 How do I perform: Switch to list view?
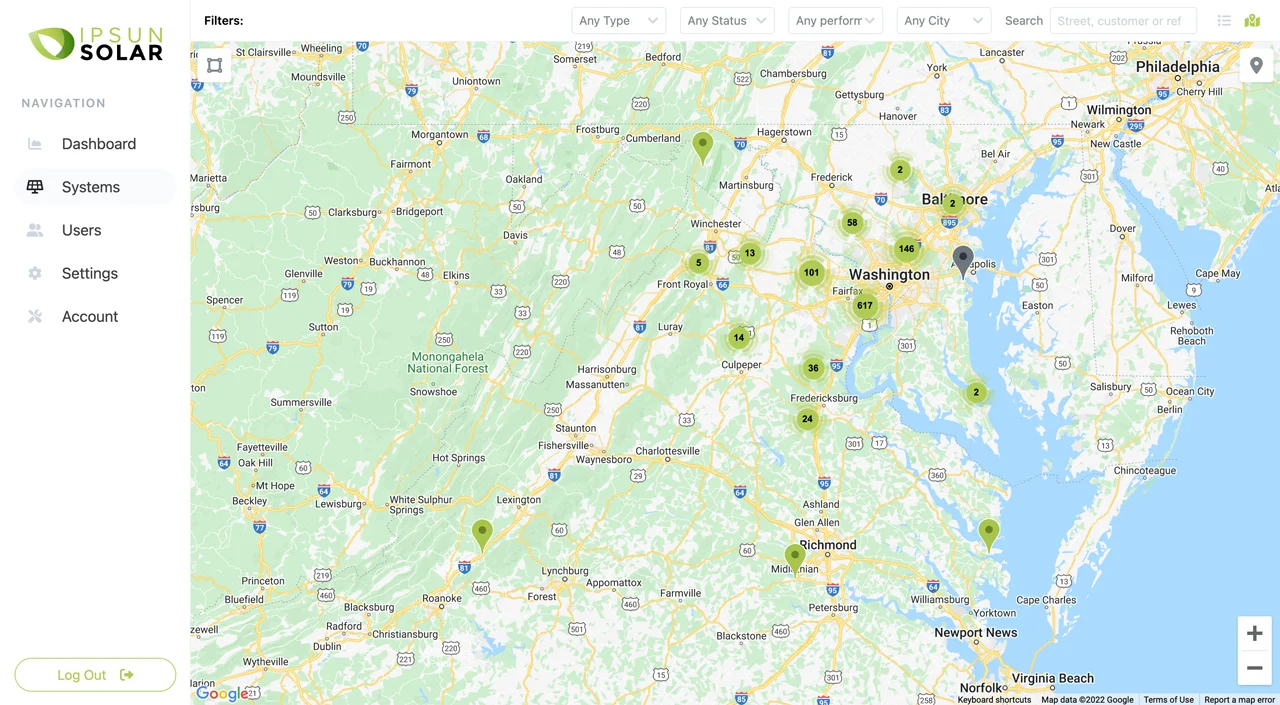tap(1224, 21)
